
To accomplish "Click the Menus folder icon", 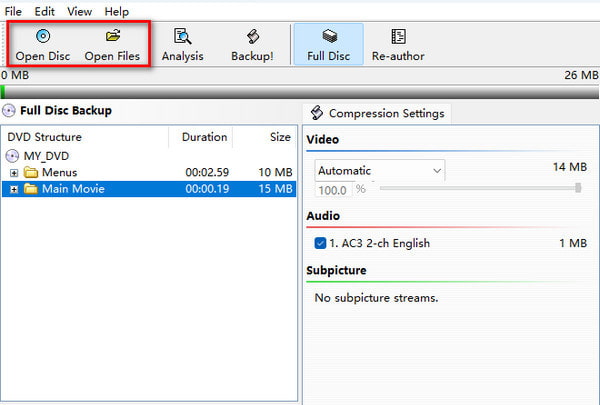I will (x=31, y=172).
